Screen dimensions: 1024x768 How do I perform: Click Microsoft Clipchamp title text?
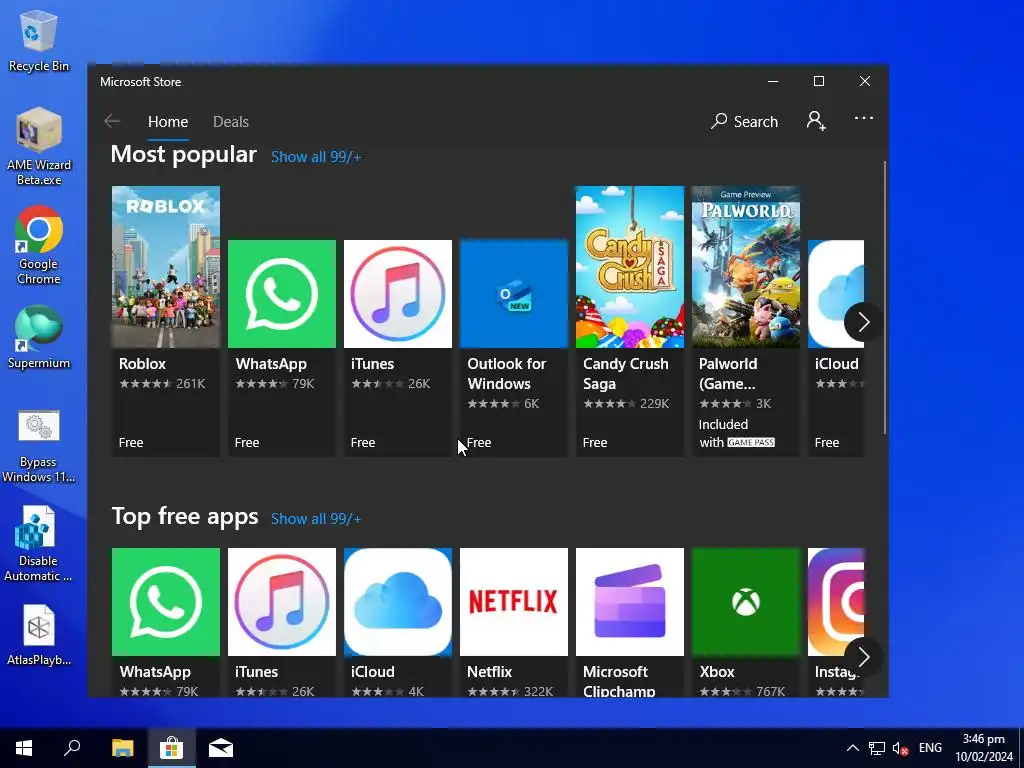tap(618, 680)
